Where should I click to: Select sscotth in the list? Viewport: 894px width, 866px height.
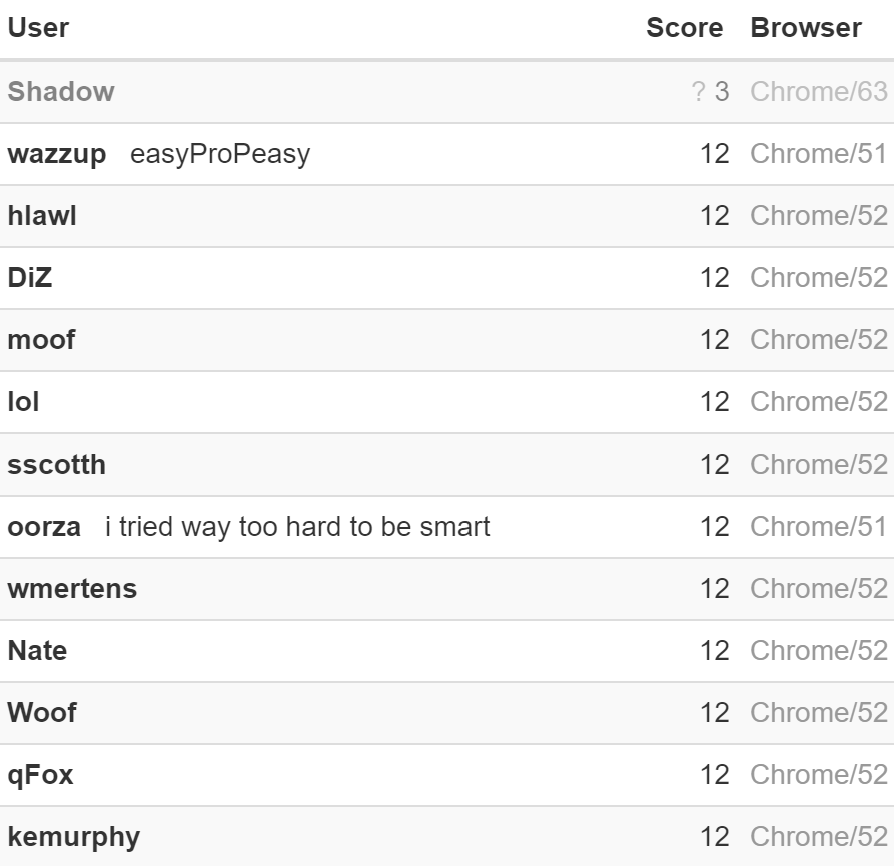click(56, 465)
